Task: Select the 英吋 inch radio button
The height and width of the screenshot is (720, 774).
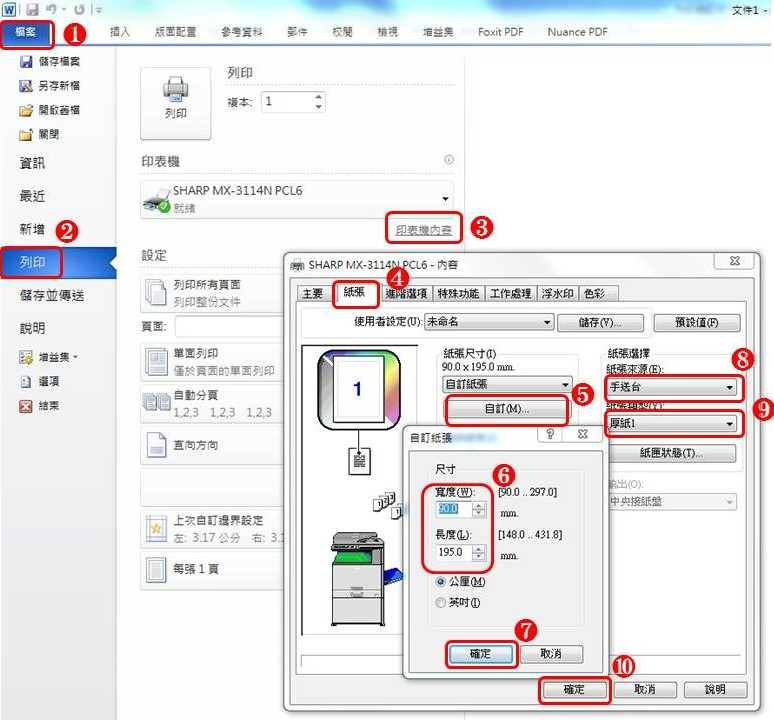Action: click(442, 602)
